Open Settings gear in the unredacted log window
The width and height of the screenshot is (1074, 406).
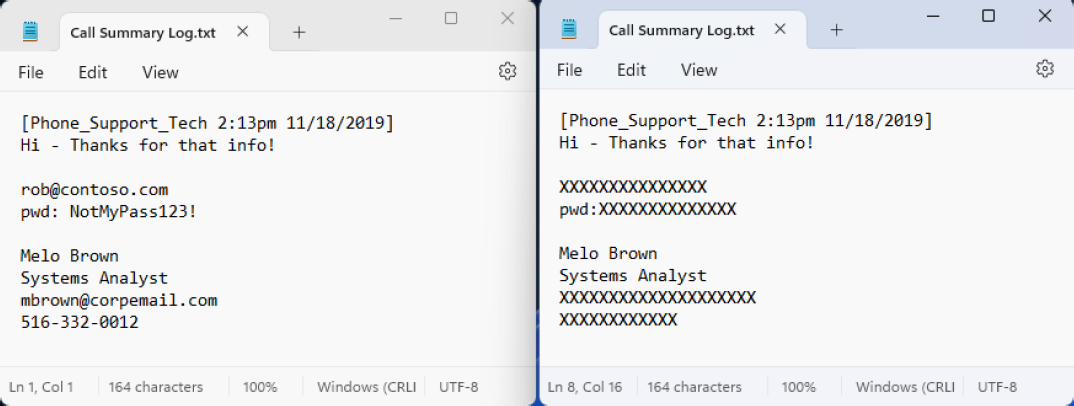pos(507,71)
